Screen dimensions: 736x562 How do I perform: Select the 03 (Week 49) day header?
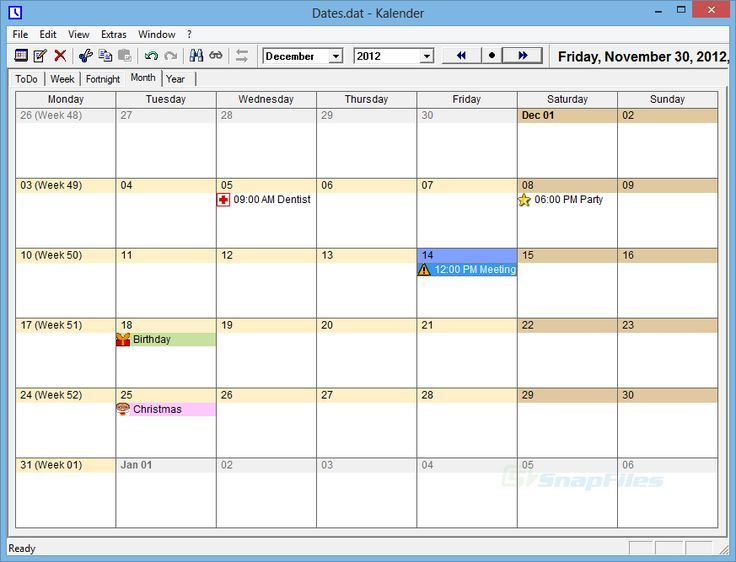pyautogui.click(x=66, y=185)
